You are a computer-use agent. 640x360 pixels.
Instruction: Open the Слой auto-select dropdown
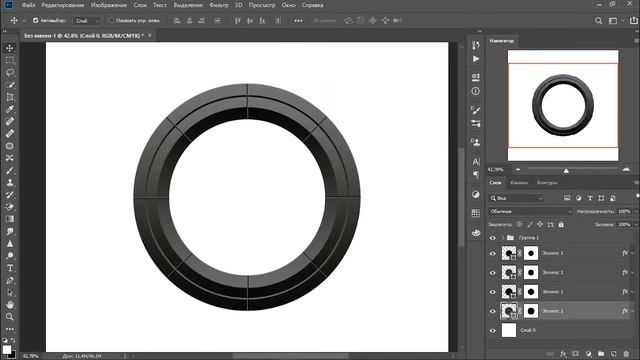tap(87, 20)
